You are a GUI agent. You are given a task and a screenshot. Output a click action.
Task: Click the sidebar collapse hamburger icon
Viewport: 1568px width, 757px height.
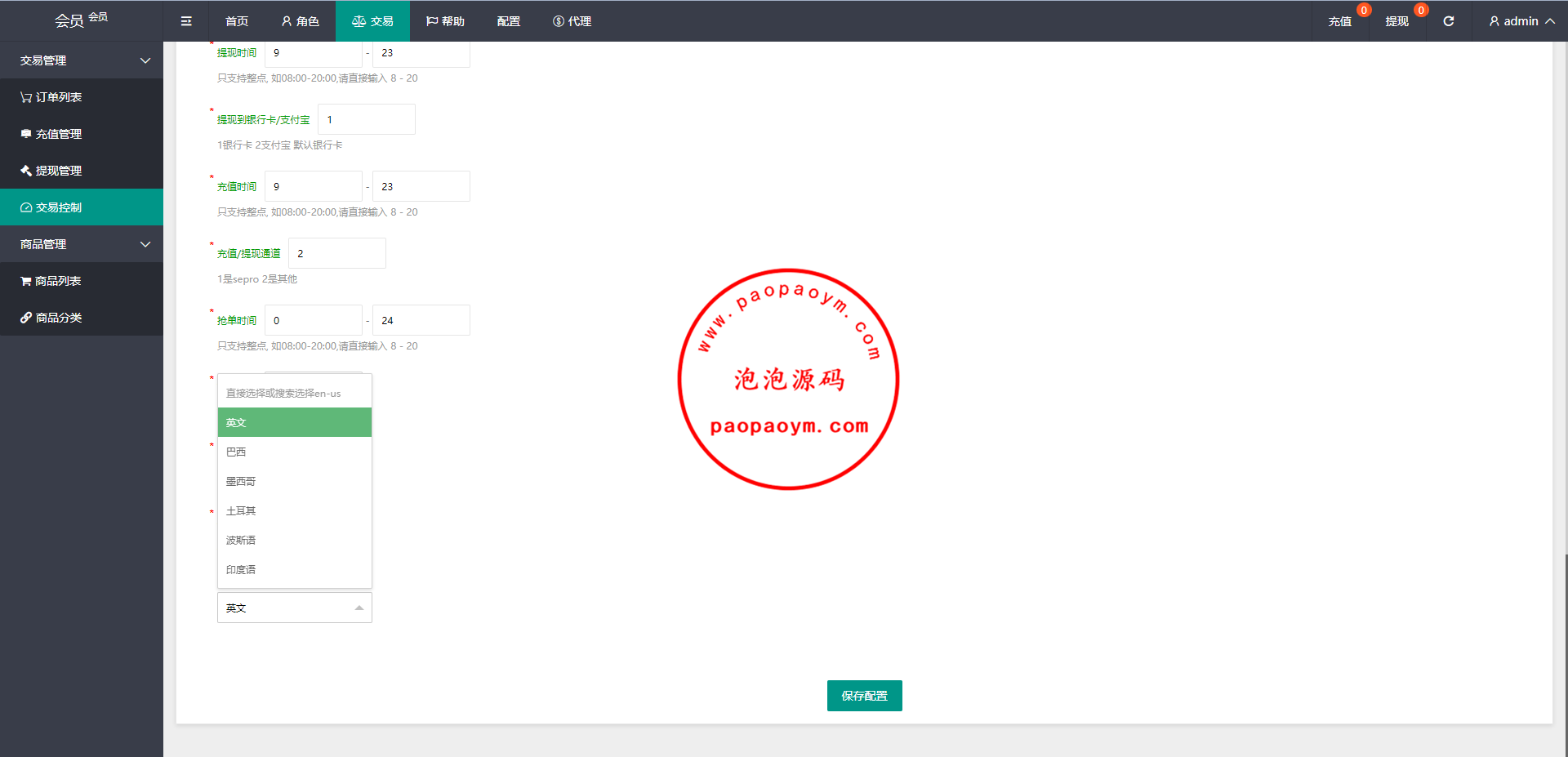tap(186, 21)
